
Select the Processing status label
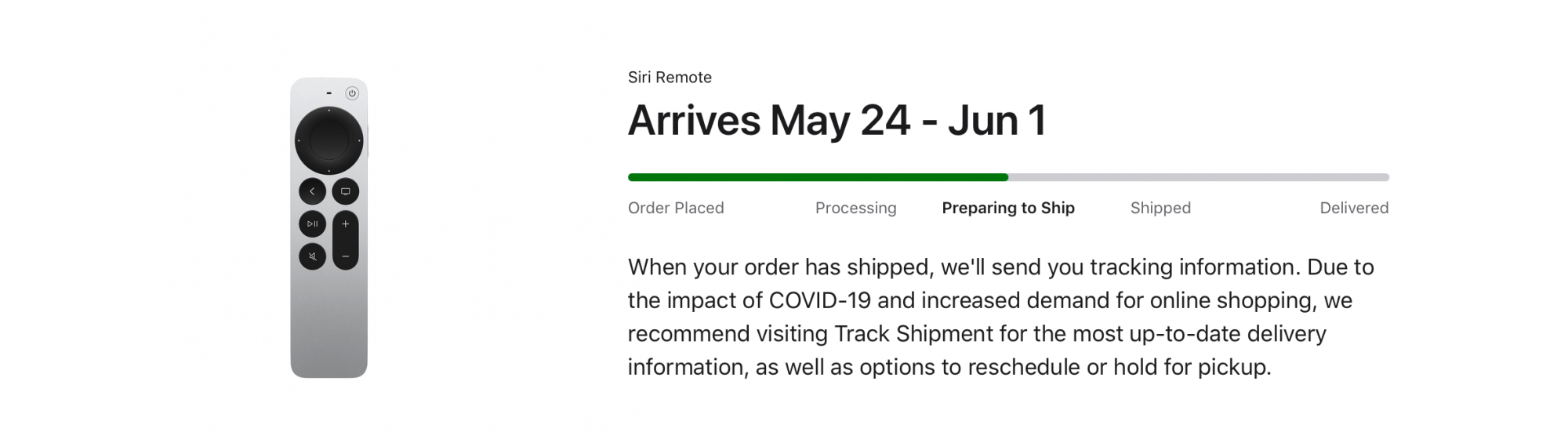point(855,208)
